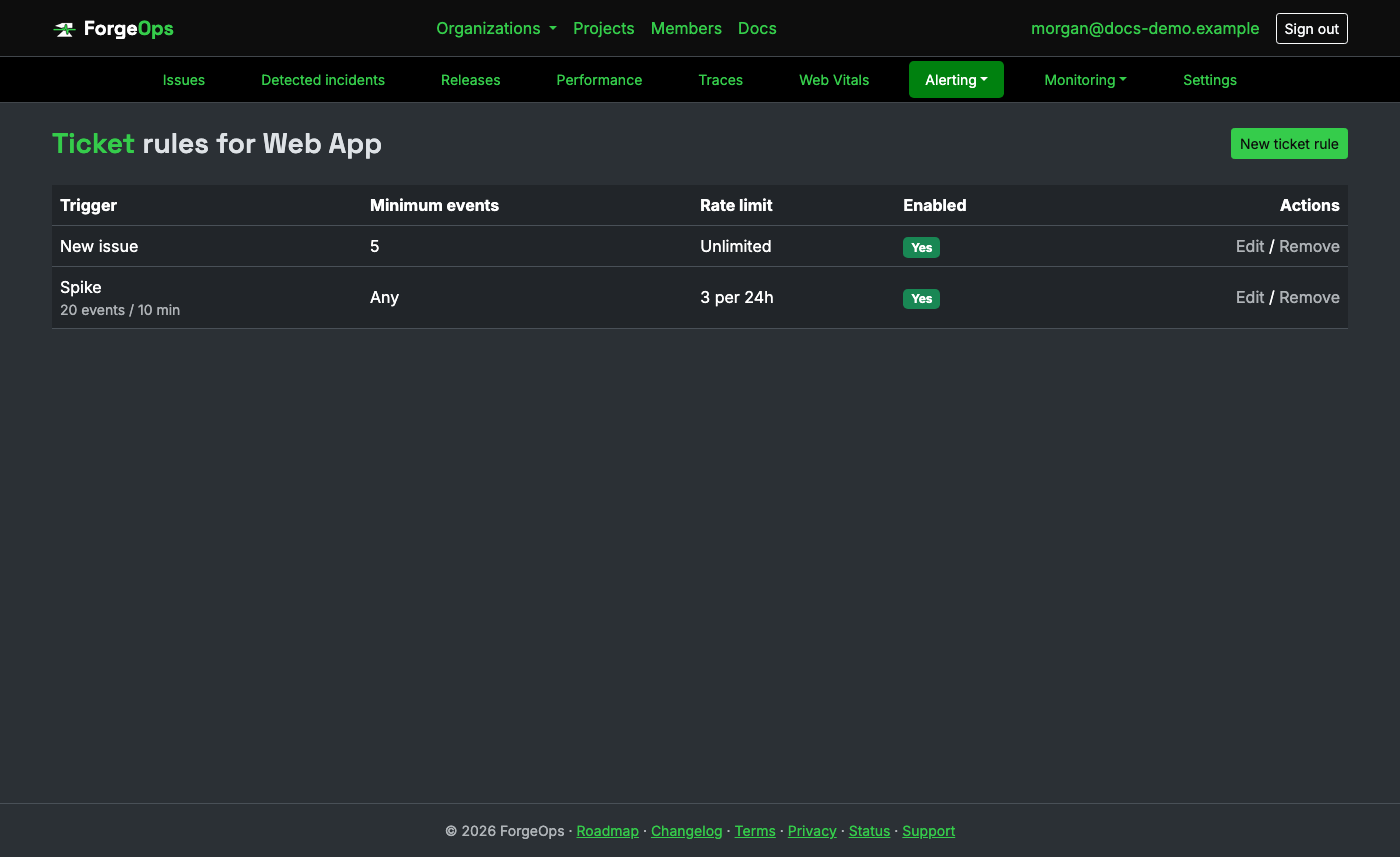Remove the New issue rule
This screenshot has height=857, width=1400.
1309,246
